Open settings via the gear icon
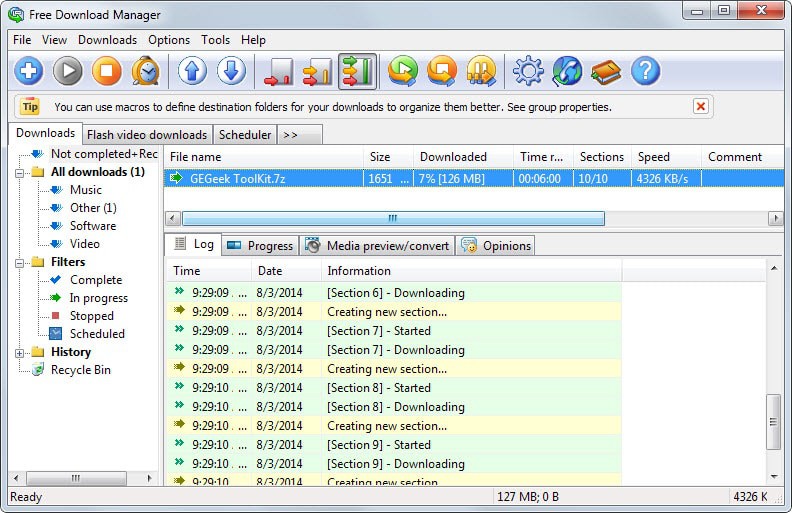792x513 pixels. (x=528, y=71)
